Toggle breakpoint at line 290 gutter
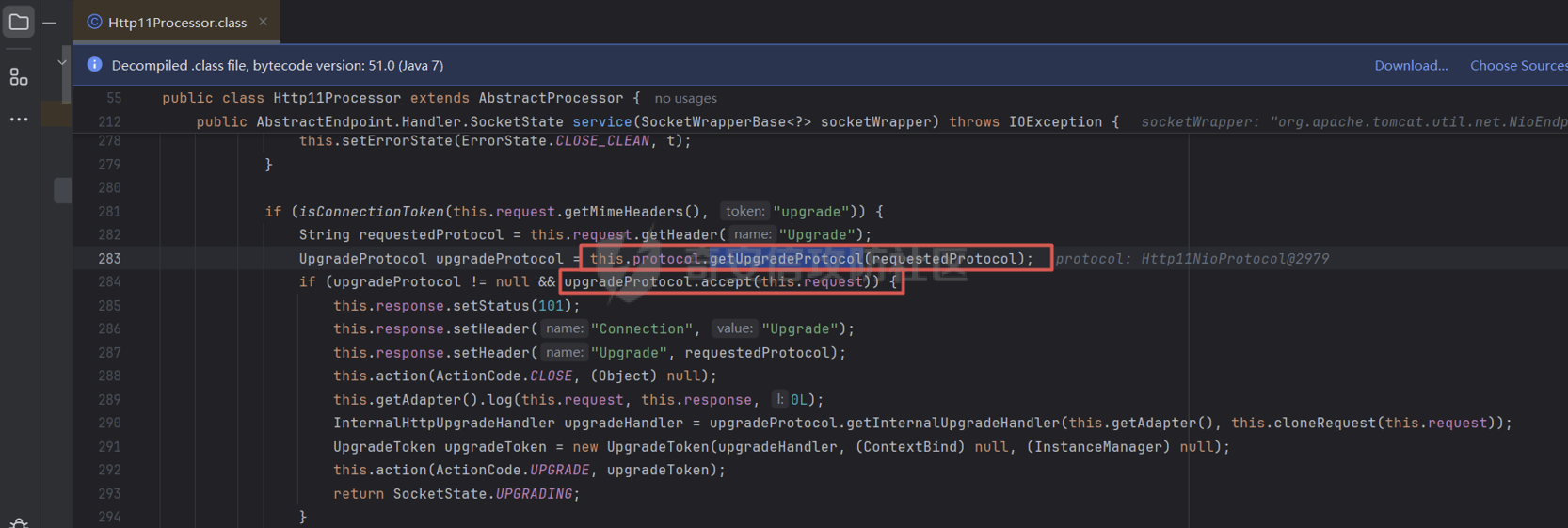The width and height of the screenshot is (1568, 528). point(109,423)
